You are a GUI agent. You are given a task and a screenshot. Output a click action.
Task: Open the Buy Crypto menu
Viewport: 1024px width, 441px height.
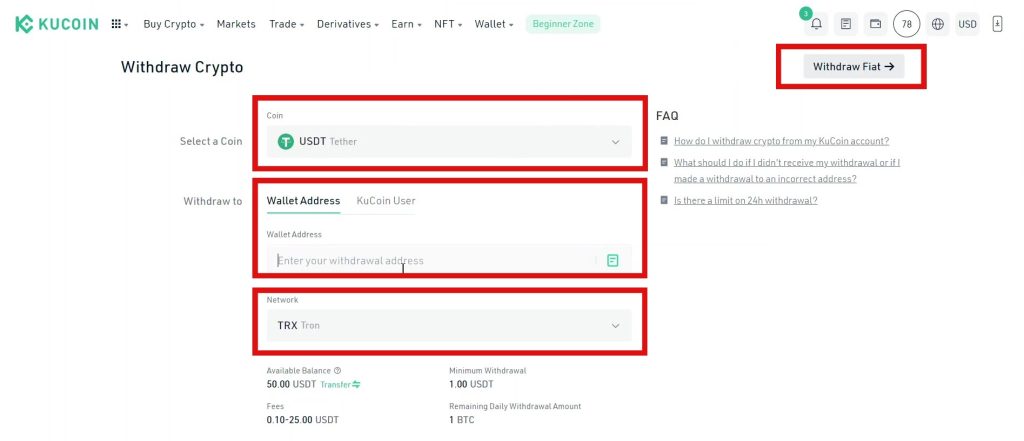(x=174, y=24)
